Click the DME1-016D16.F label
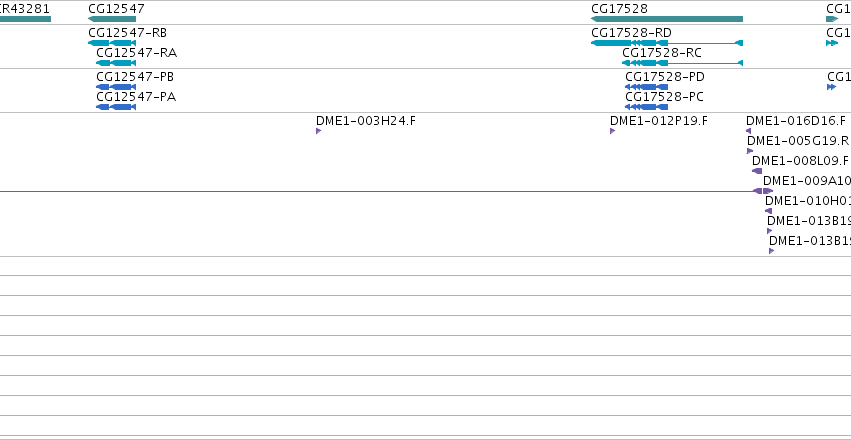The height and width of the screenshot is (440, 851). point(796,120)
